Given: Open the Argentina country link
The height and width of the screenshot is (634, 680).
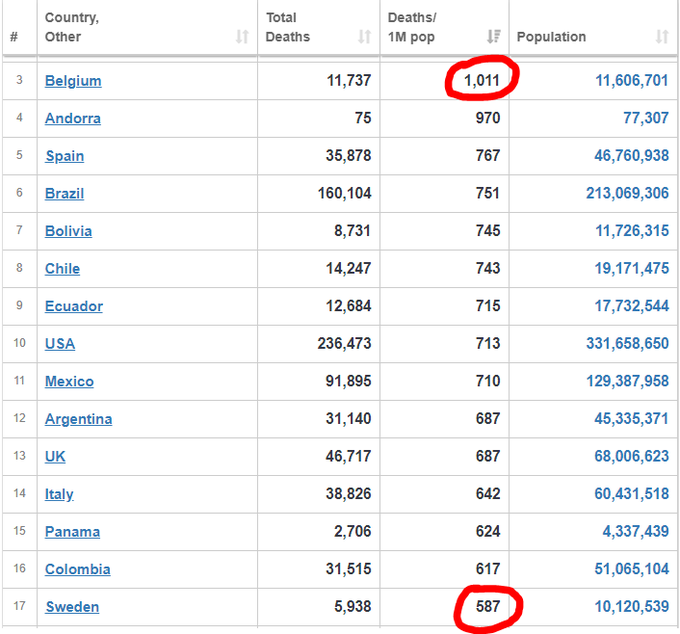Looking at the screenshot, I should [78, 419].
